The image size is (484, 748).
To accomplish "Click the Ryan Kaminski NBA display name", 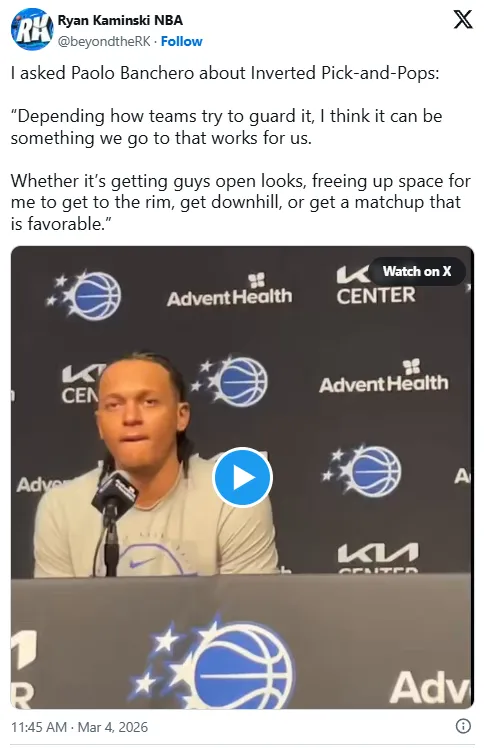I will (x=120, y=21).
